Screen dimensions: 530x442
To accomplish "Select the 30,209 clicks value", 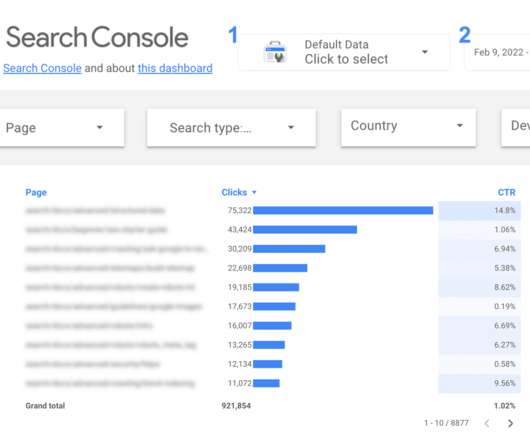I will pos(240,249).
